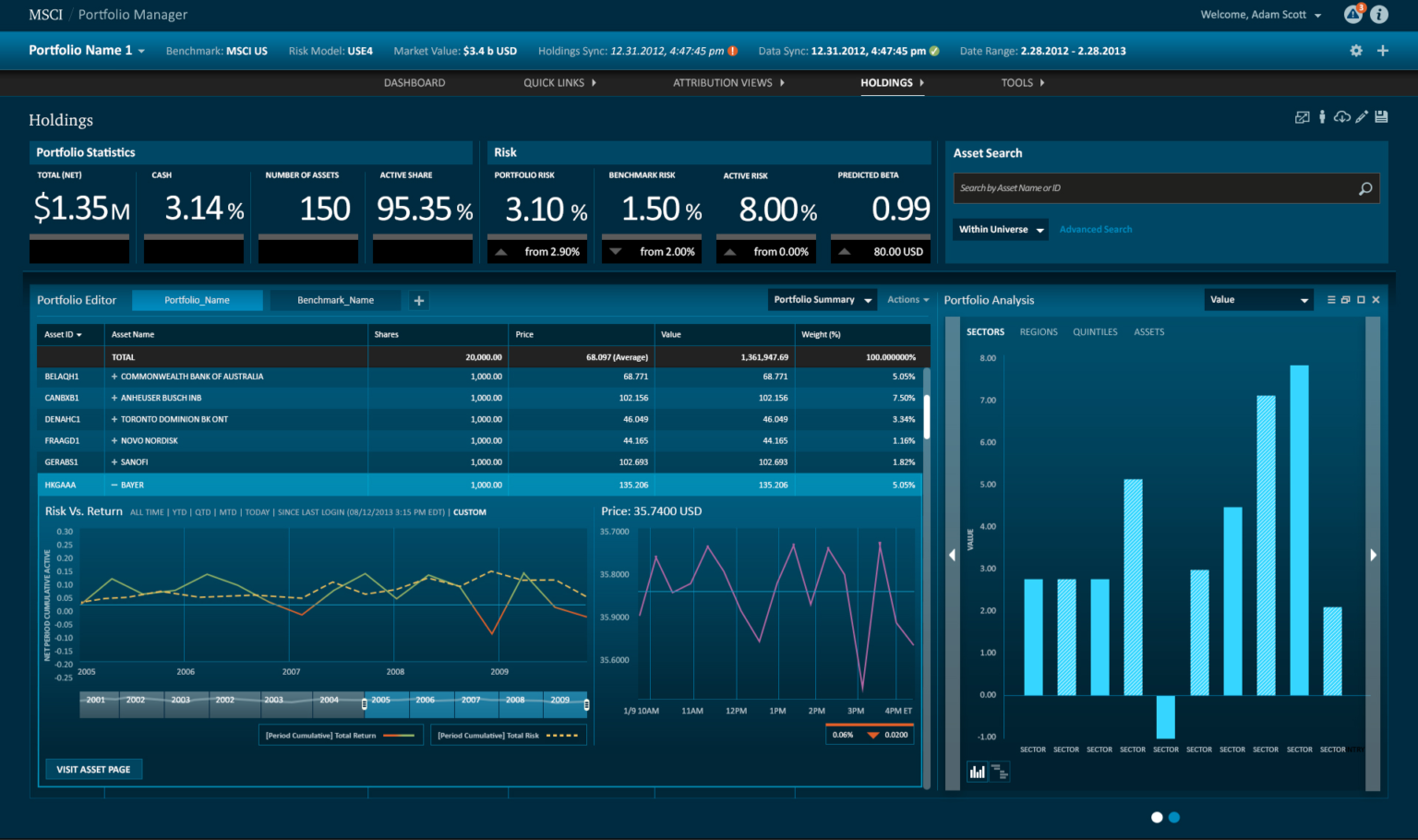
Task: Go to first page dot indicator
Action: pos(1157,817)
